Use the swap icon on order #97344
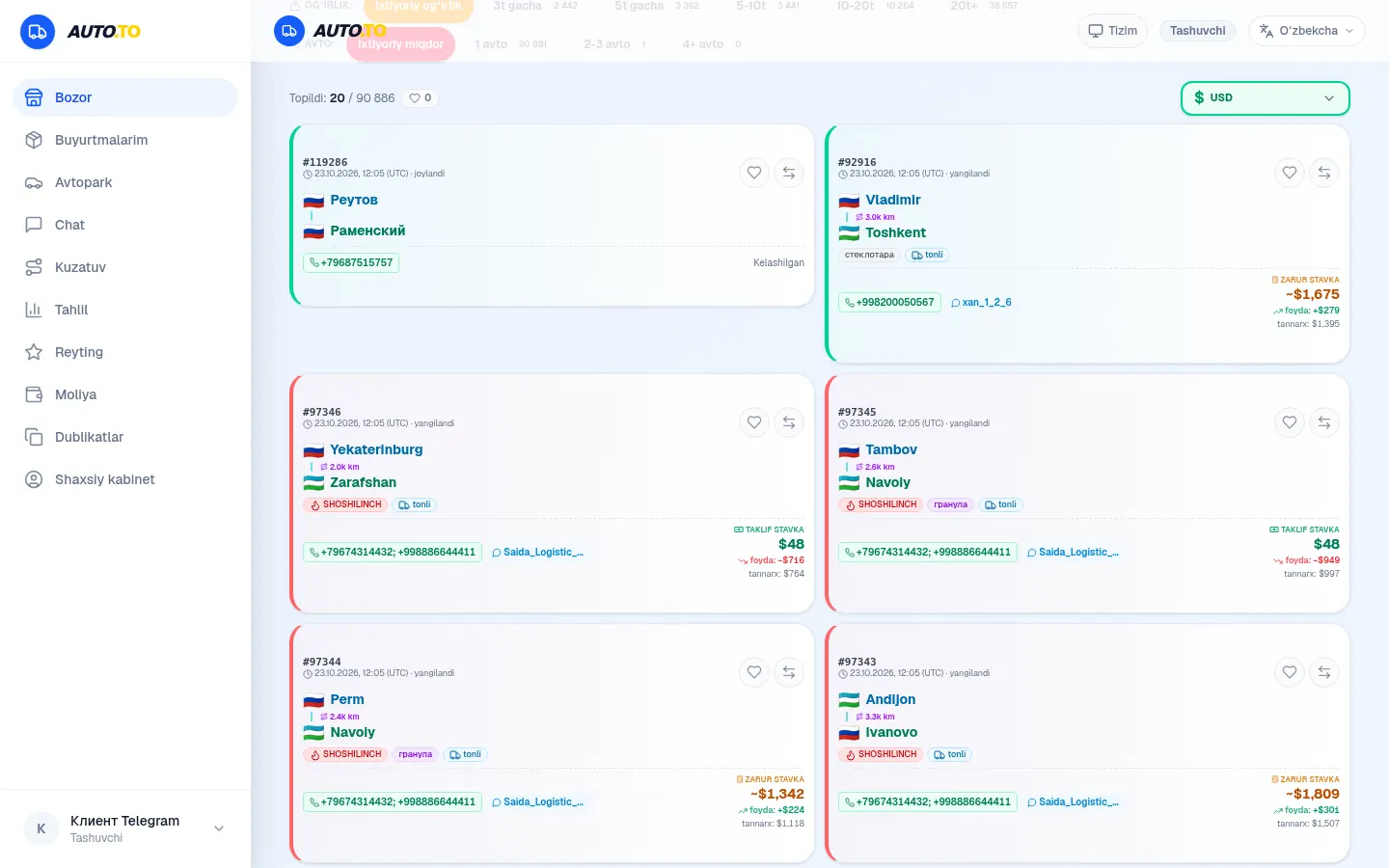This screenshot has height=868, width=1389. coord(789,672)
